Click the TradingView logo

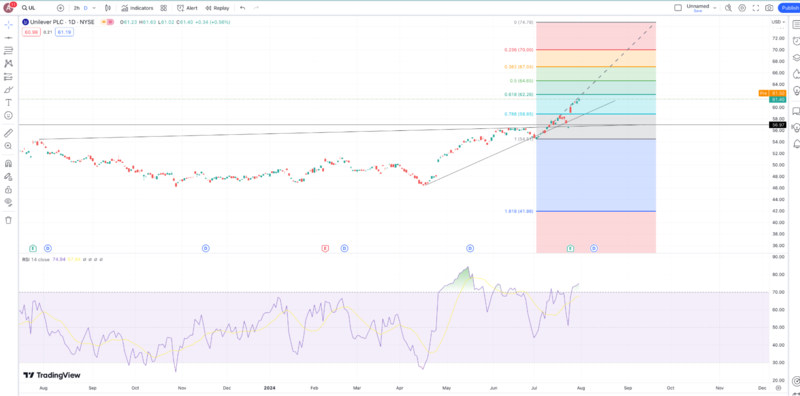coord(52,375)
